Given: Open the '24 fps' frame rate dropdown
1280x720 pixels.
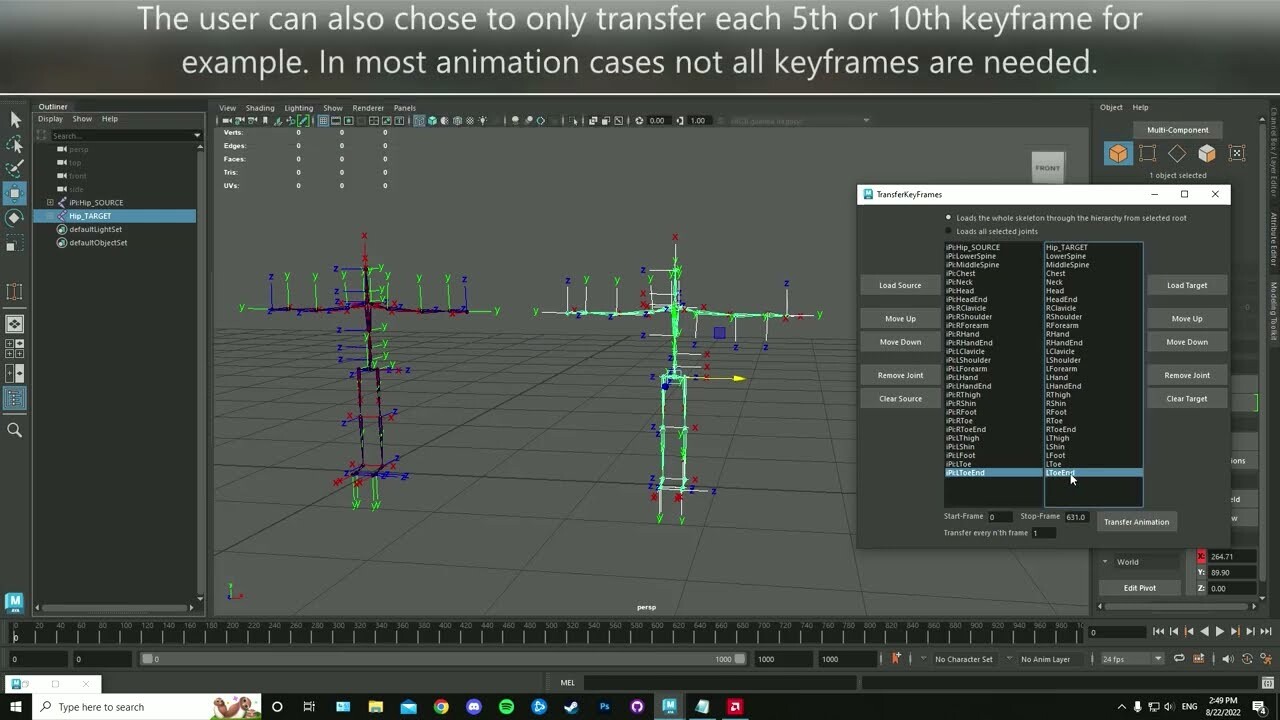Looking at the screenshot, I should click(1130, 658).
